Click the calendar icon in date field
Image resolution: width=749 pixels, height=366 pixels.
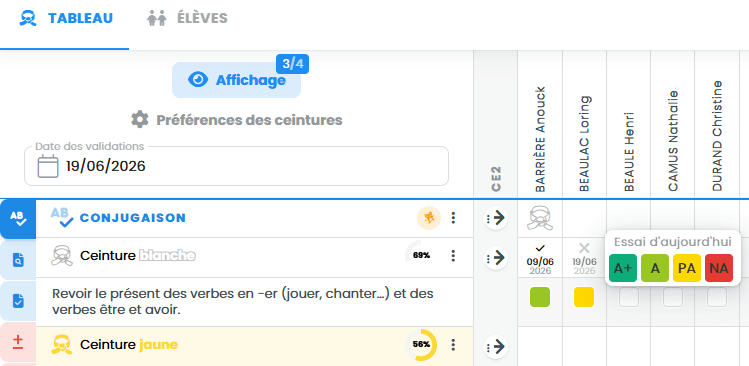pos(48,166)
